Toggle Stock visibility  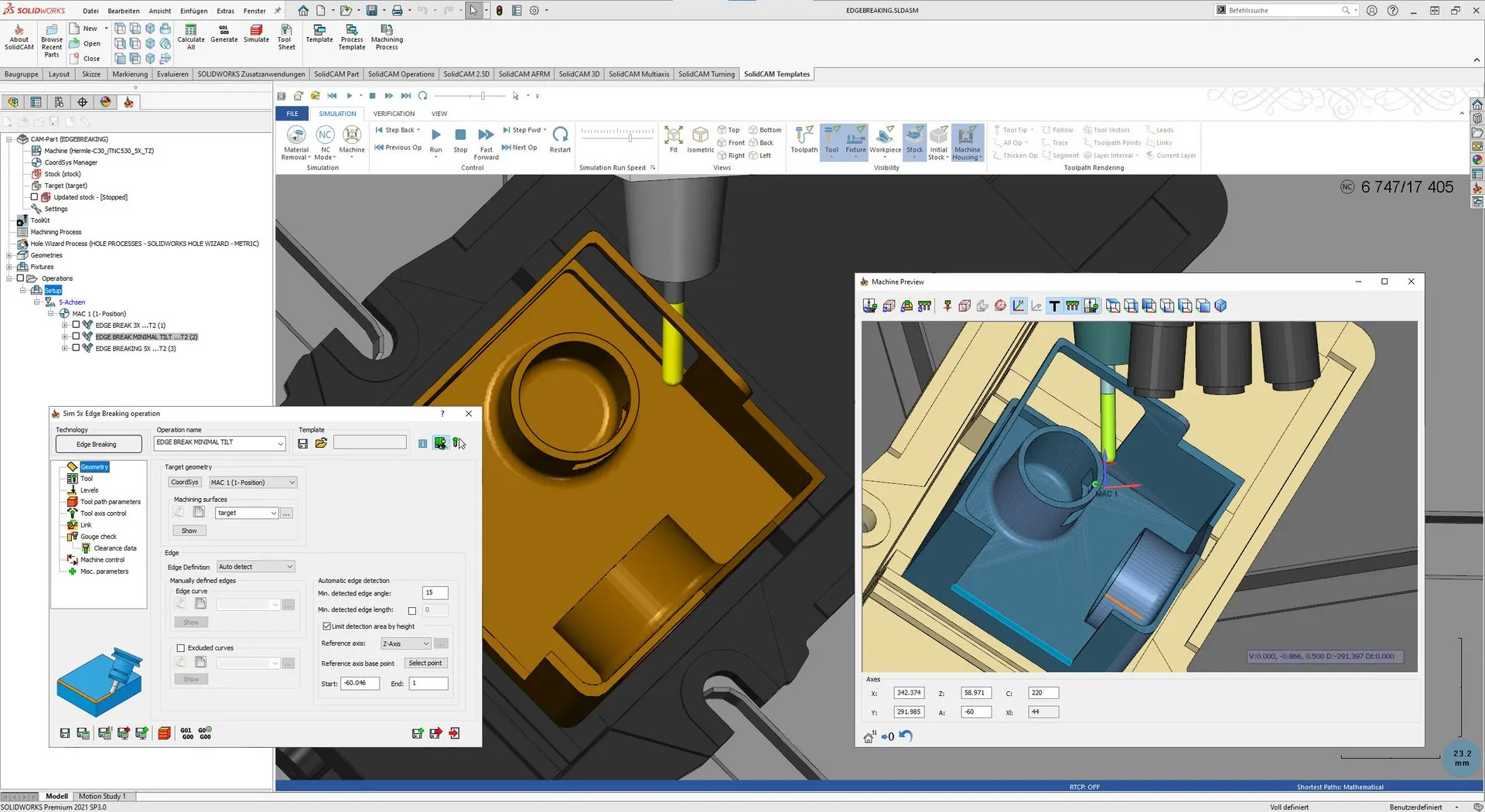coord(915,141)
